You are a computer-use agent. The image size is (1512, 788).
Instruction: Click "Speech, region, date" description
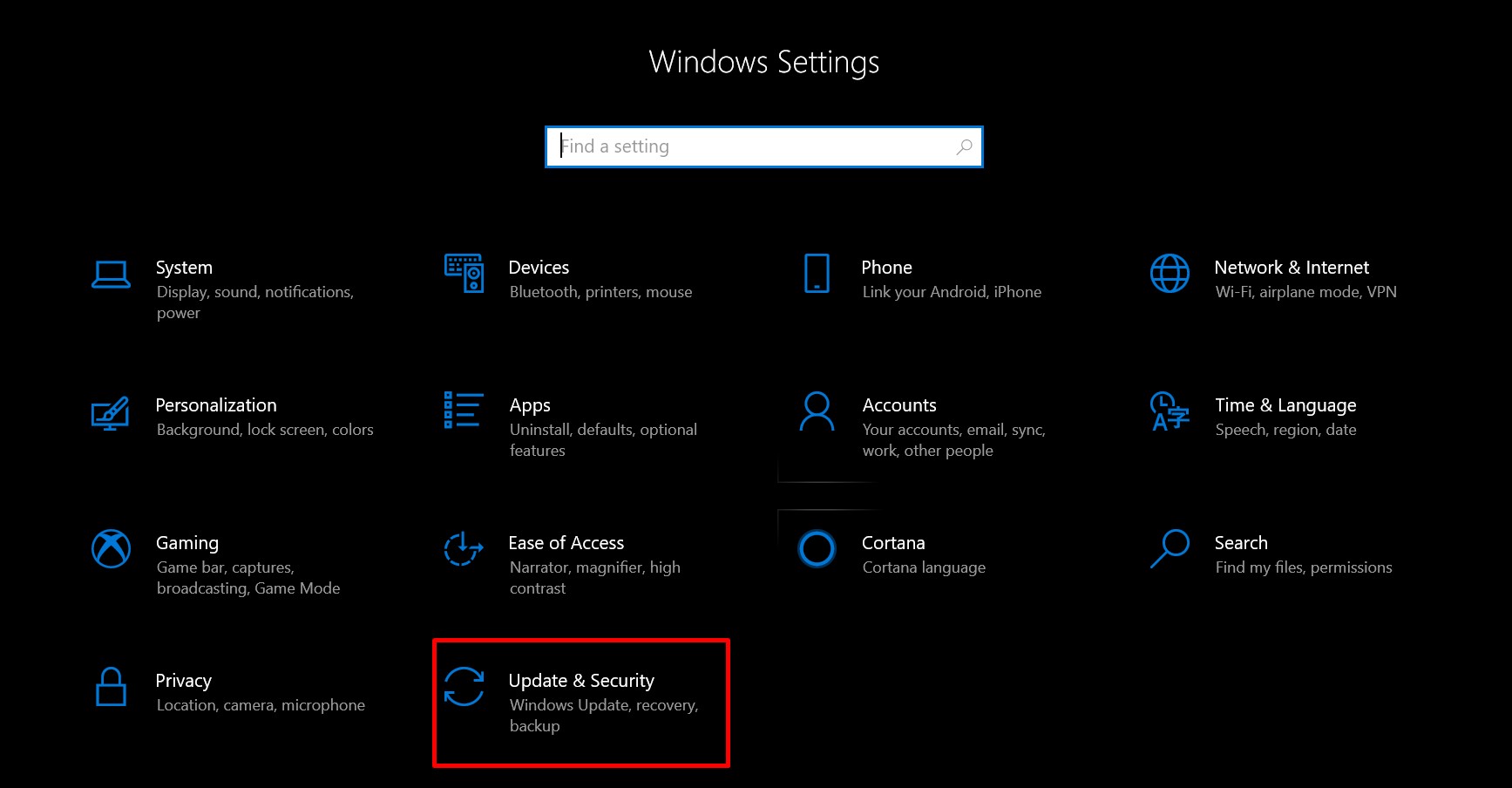pyautogui.click(x=1286, y=430)
